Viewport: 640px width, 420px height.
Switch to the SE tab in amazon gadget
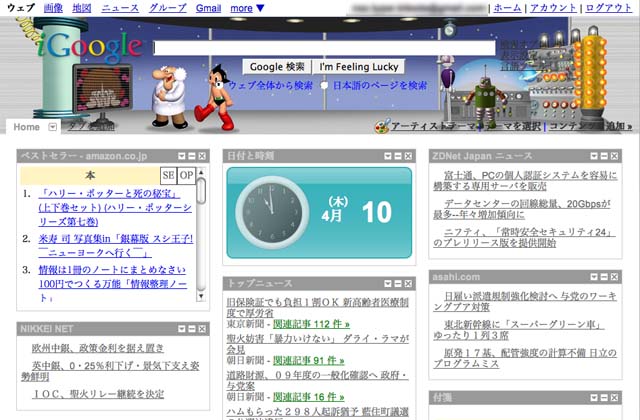click(x=169, y=176)
